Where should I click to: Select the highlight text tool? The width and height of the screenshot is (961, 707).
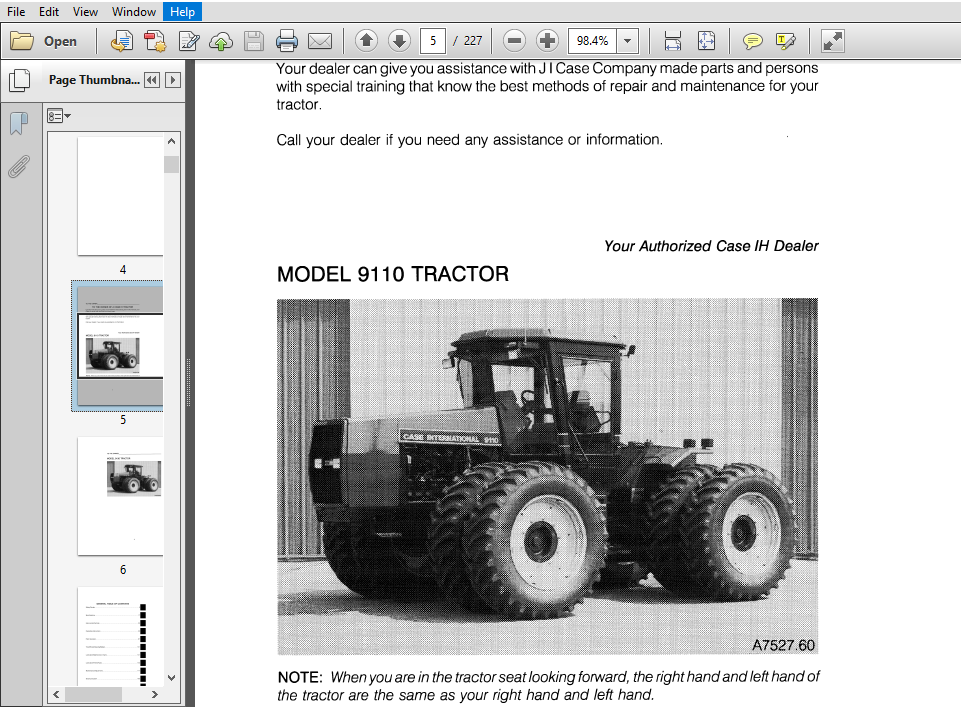786,41
